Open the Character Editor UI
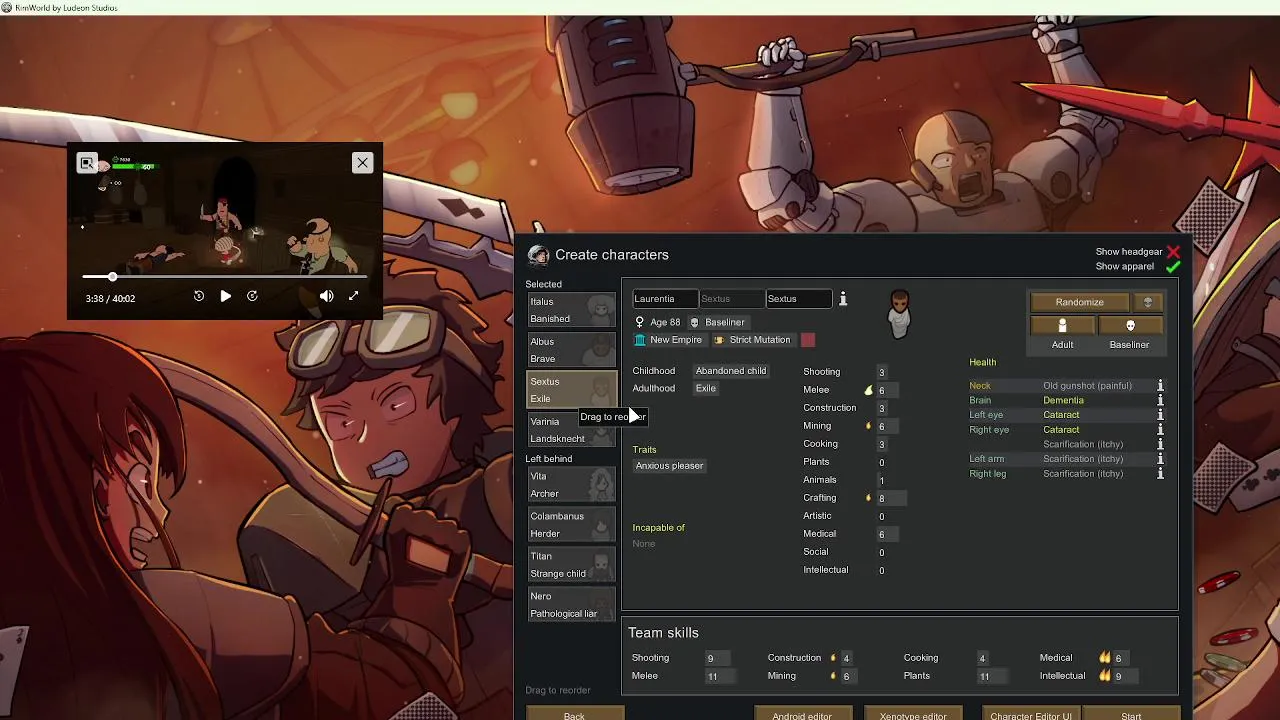Image resolution: width=1280 pixels, height=720 pixels. click(1031, 714)
